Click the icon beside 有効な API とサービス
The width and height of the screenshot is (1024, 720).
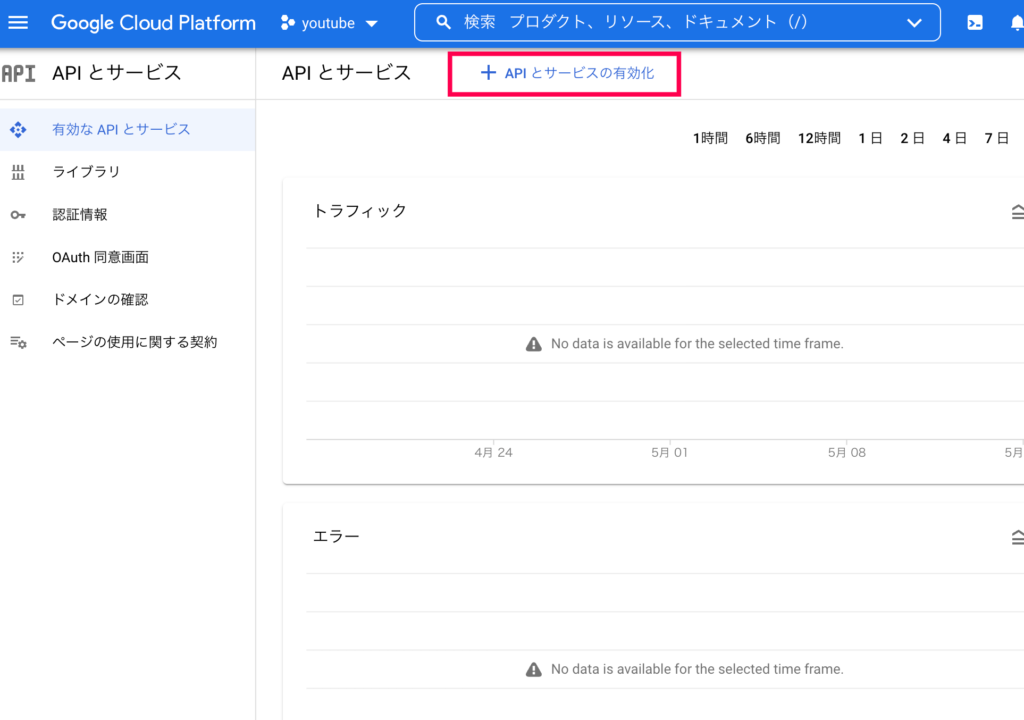click(18, 129)
